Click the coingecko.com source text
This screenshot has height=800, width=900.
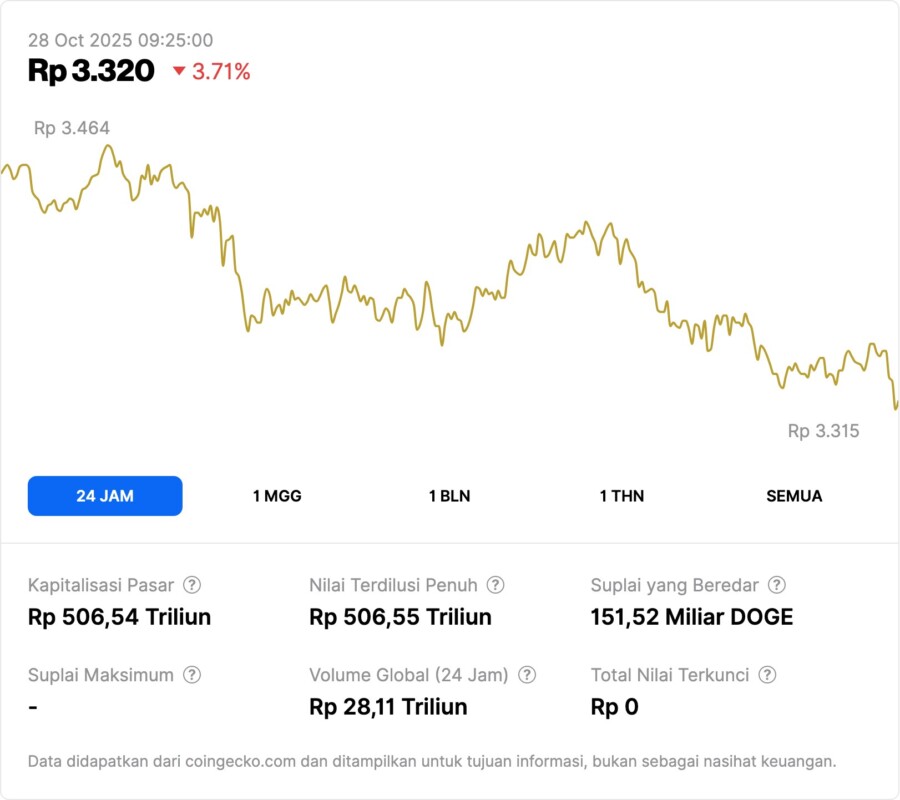[240, 761]
